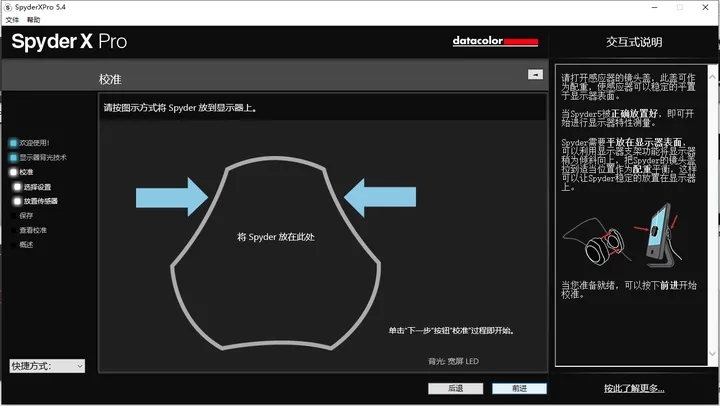The height and width of the screenshot is (406, 720).
Task: Click the 请按图示方式将 Spyder 放到显示器上 instruction
Action: coord(180,108)
